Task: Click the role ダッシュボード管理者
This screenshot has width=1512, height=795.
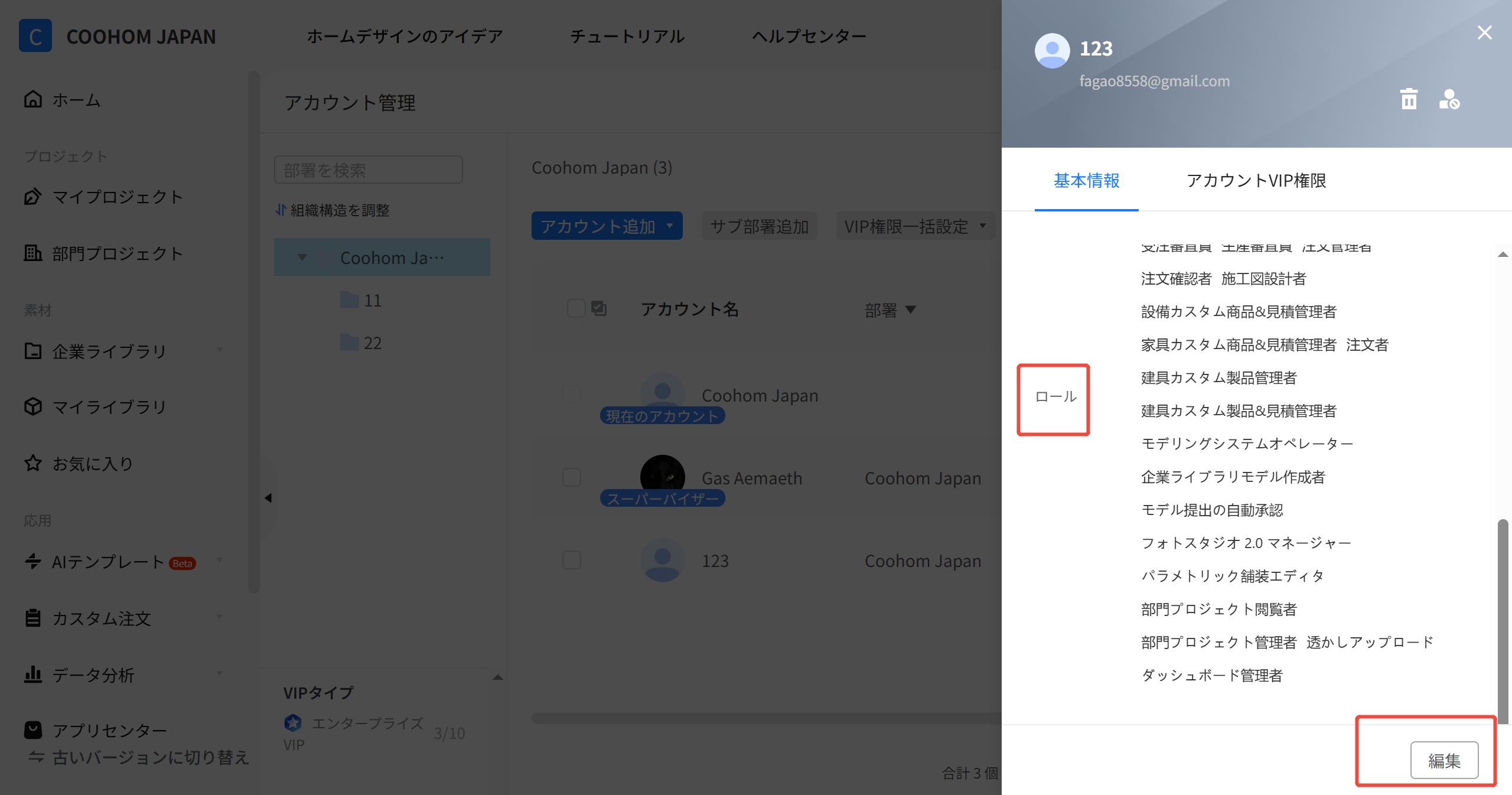Action: 1212,675
